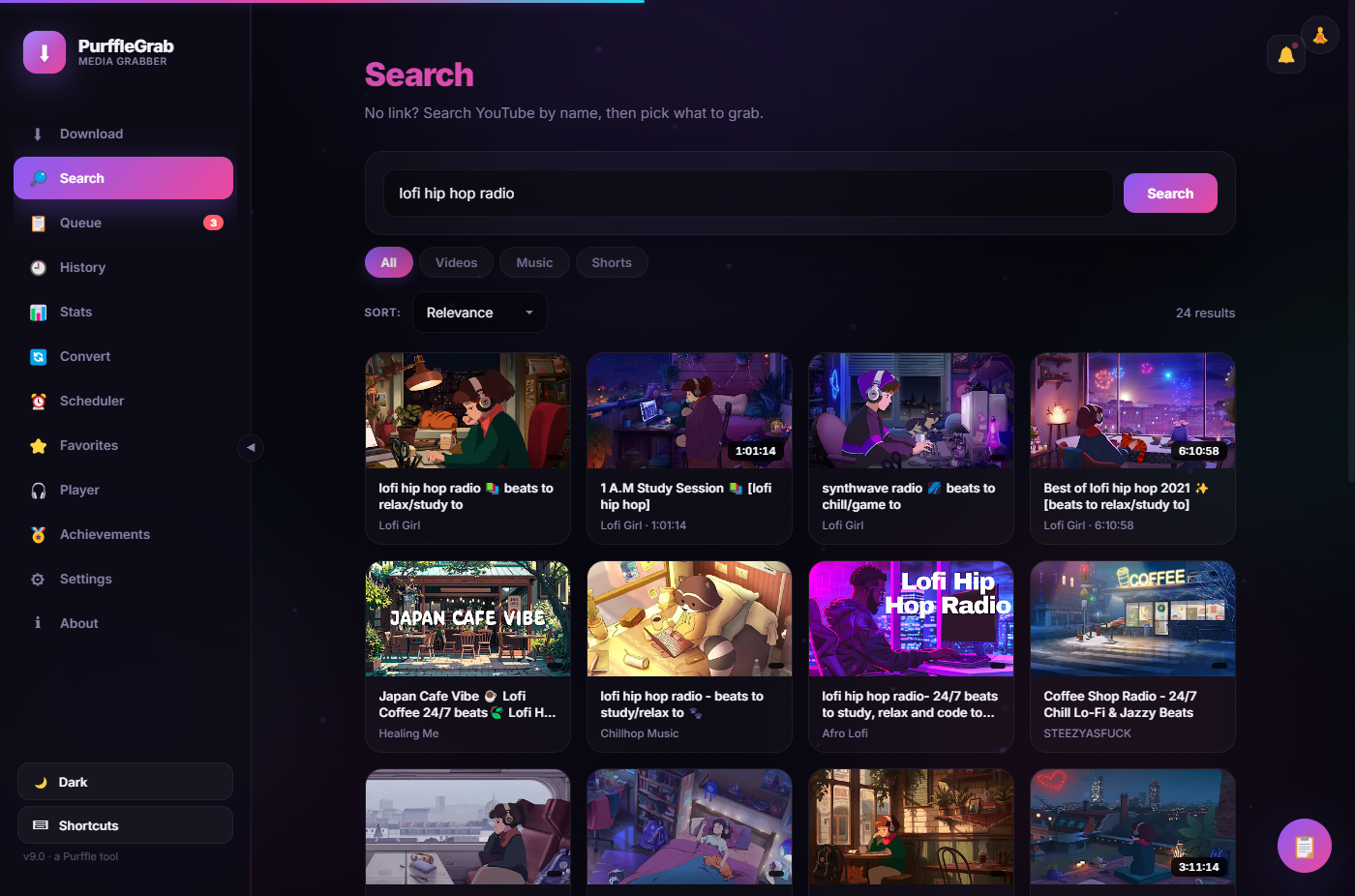Screen dimensions: 1355x896
Task: Open the Player page label
Action: pos(79,490)
